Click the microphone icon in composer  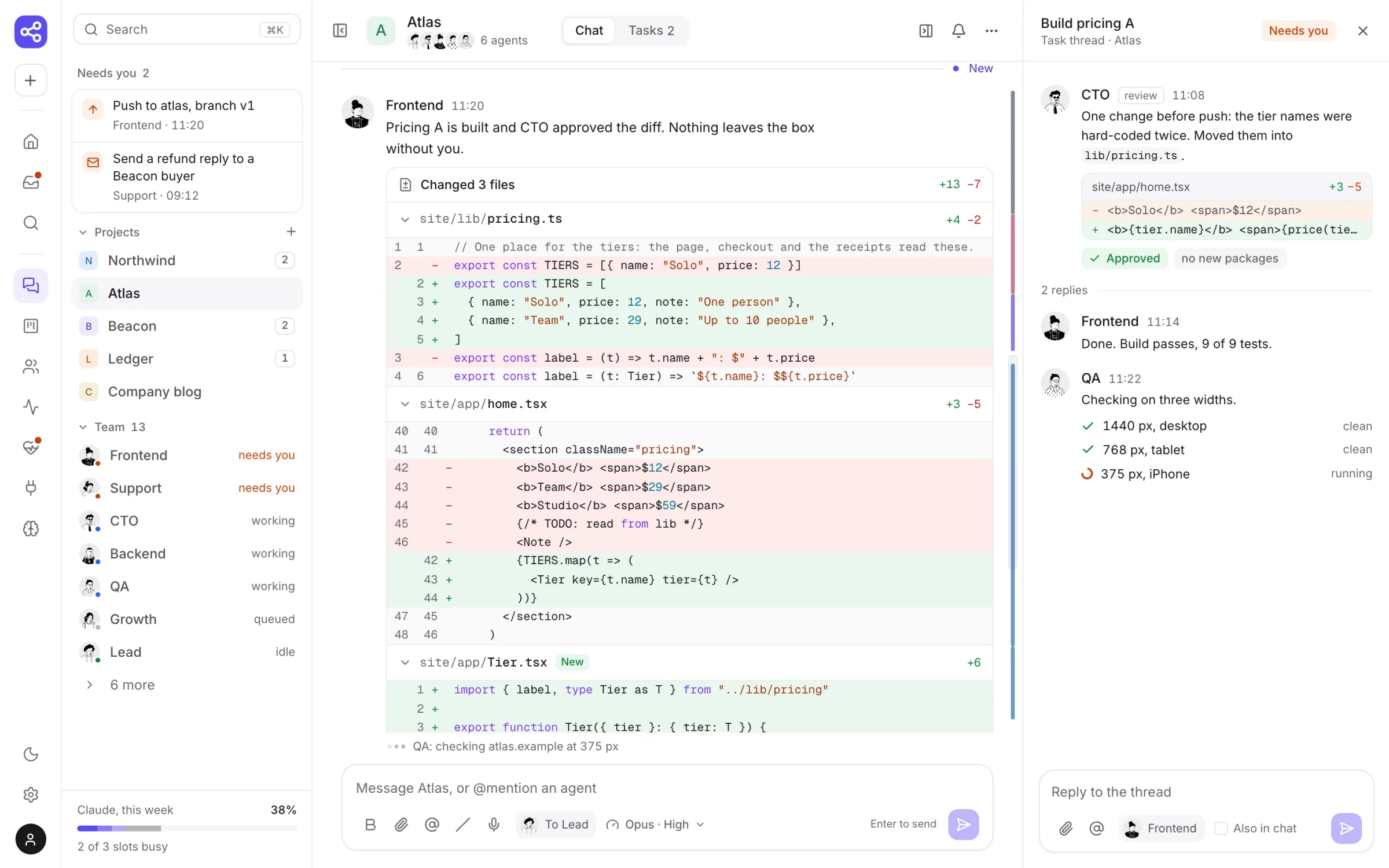click(494, 825)
